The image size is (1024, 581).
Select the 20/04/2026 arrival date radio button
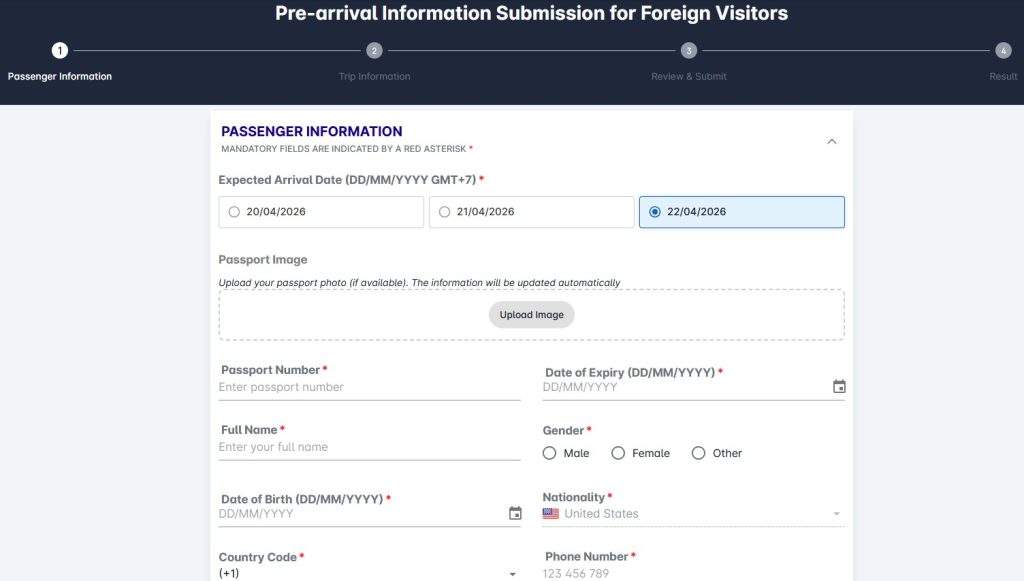(232, 211)
